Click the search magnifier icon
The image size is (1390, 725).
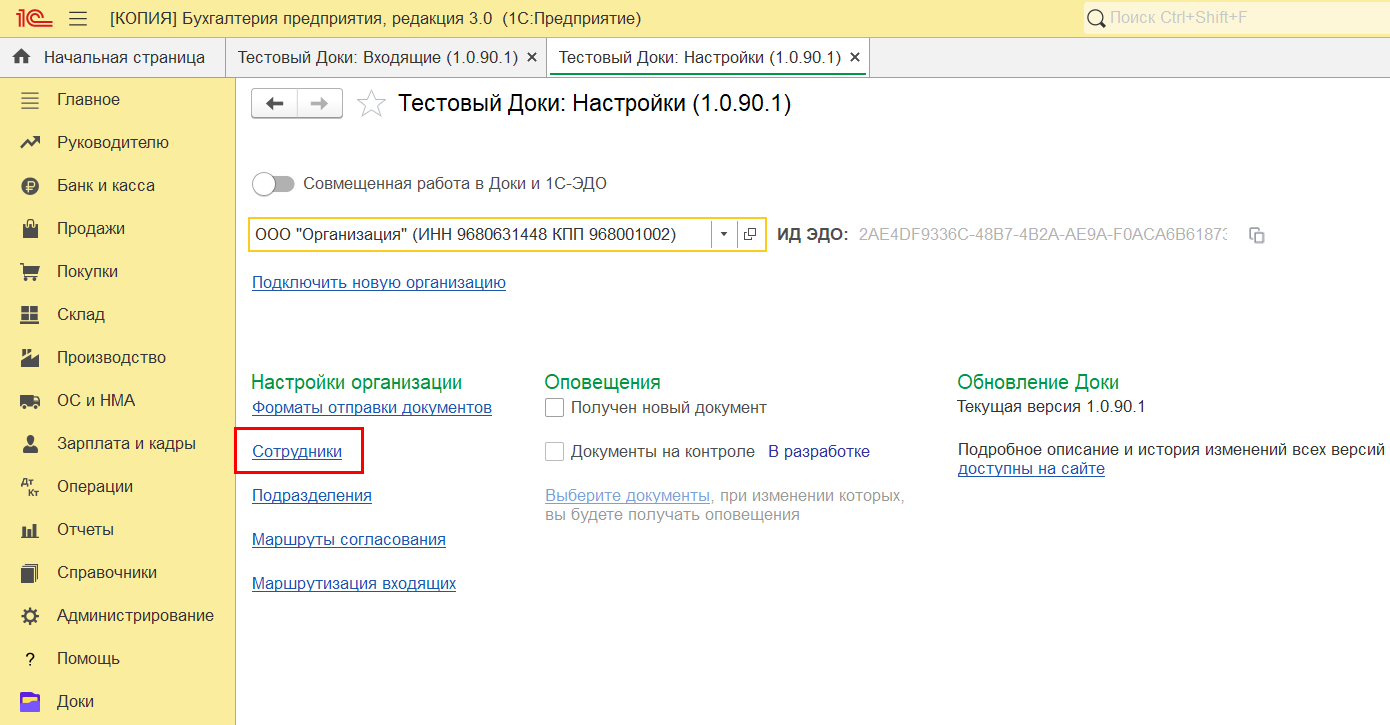1096,19
